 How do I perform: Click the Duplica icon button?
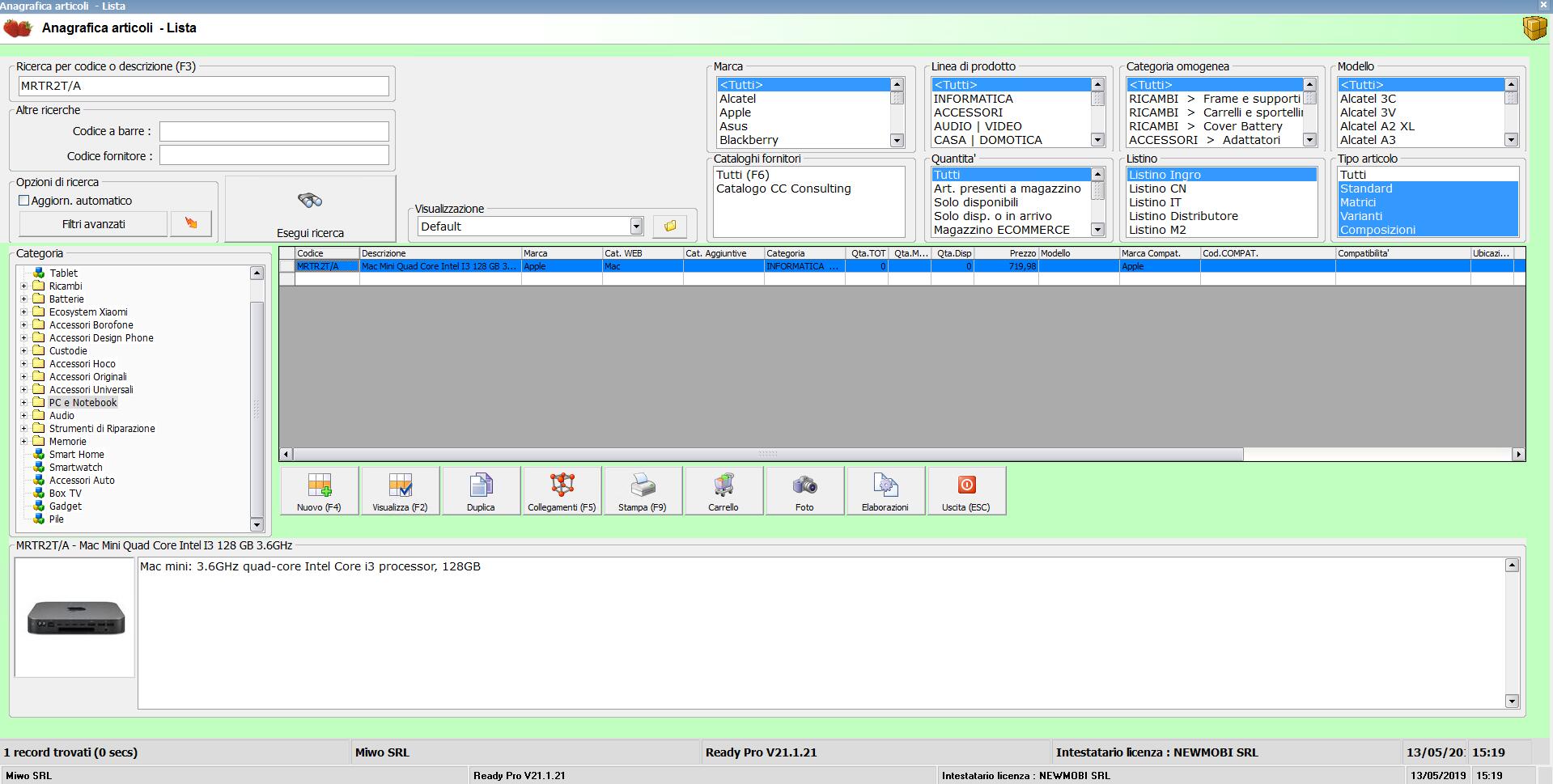(481, 490)
